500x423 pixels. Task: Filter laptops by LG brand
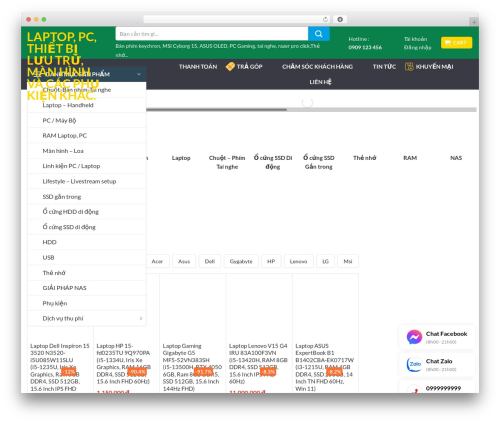325,261
